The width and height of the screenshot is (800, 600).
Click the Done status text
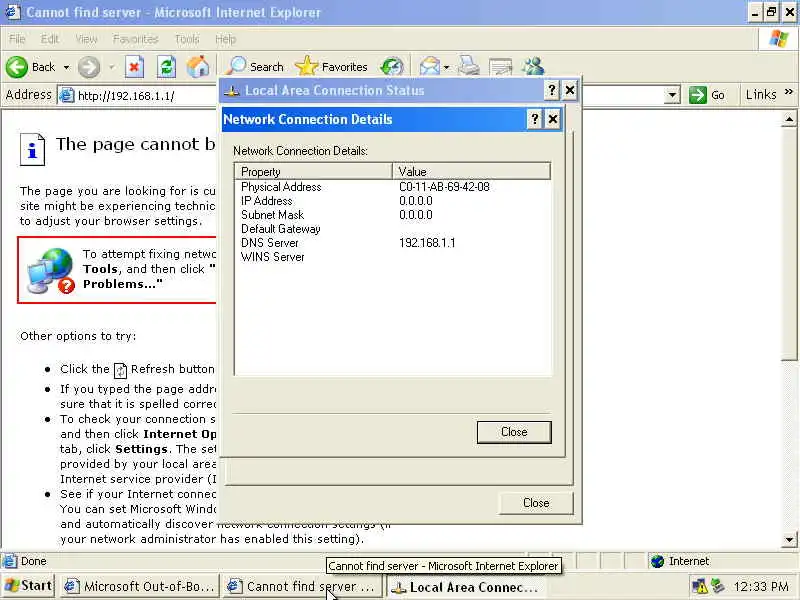tap(34, 561)
